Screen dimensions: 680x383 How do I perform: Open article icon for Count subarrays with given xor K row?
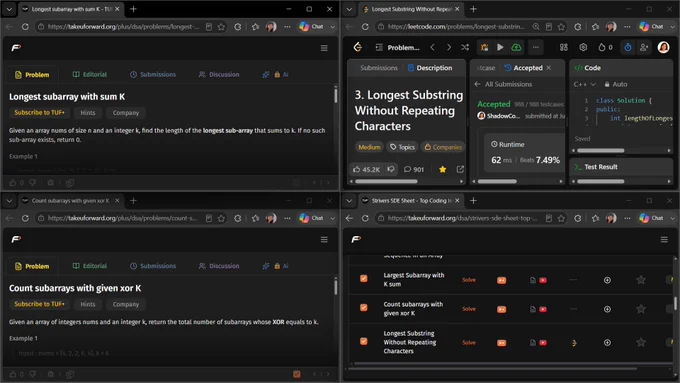533,309
